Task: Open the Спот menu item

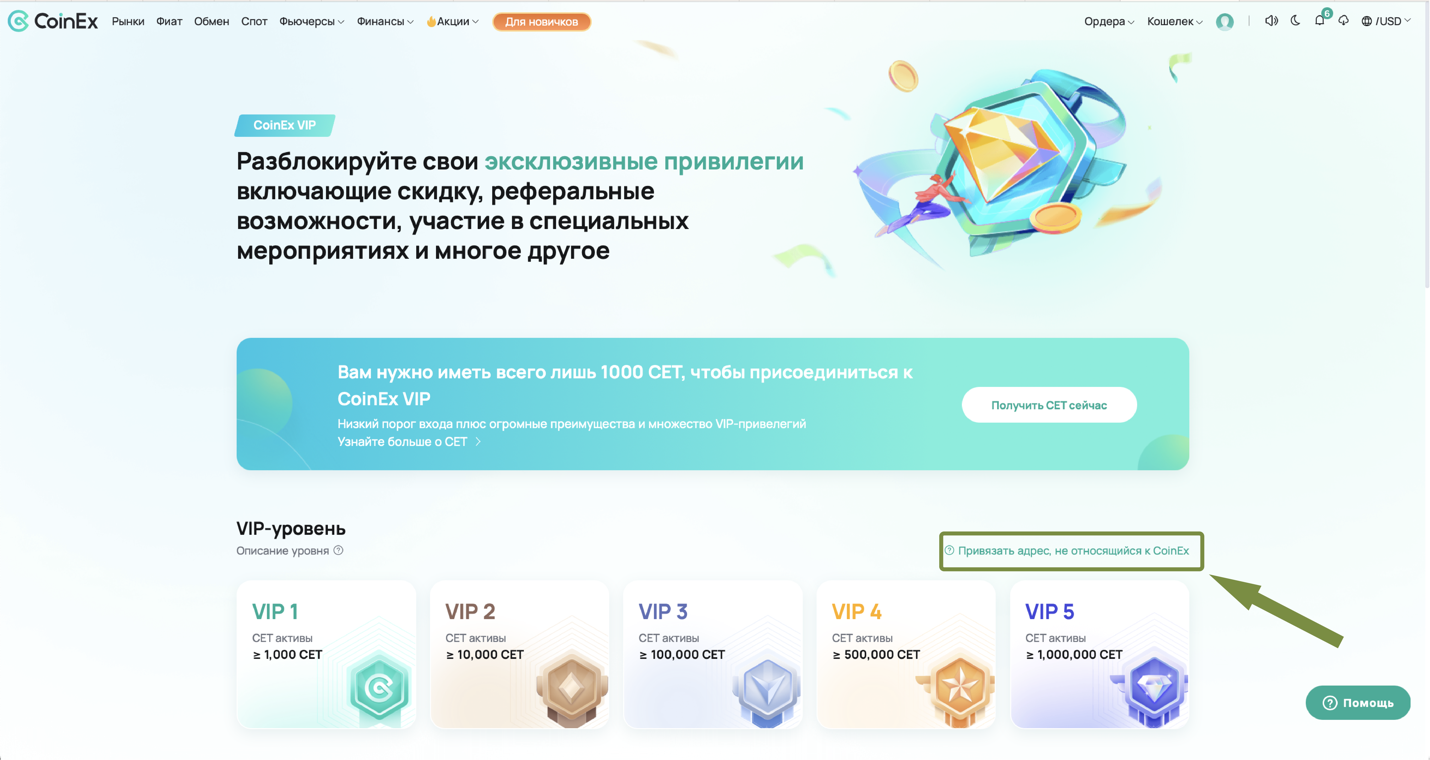Action: [x=254, y=21]
